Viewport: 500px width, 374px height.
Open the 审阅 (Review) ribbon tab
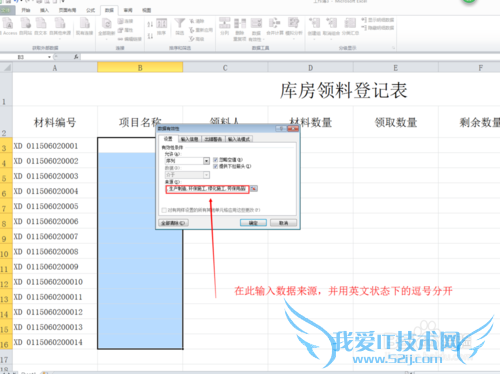pos(128,10)
